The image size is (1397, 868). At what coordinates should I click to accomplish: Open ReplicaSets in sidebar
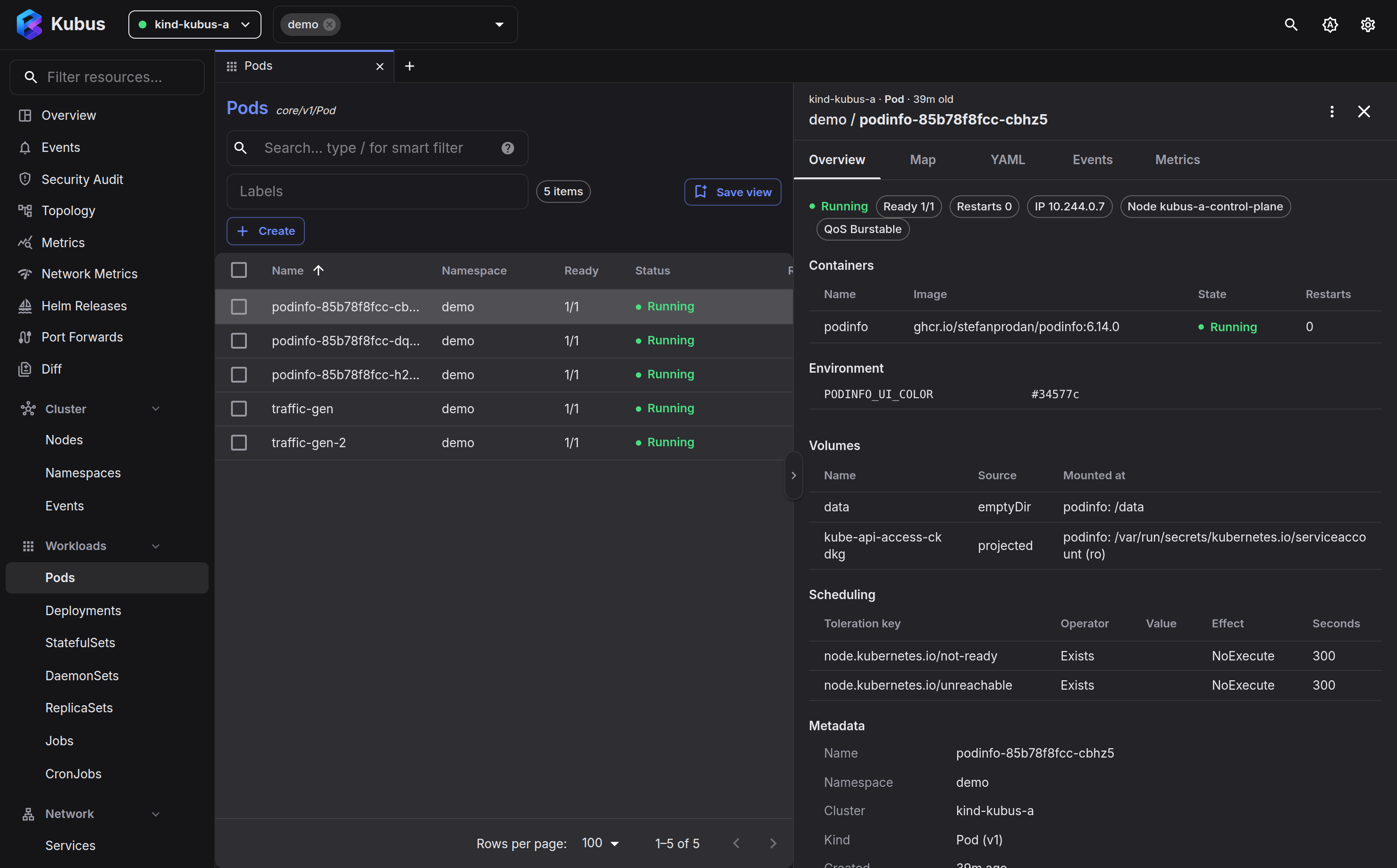(x=107, y=708)
